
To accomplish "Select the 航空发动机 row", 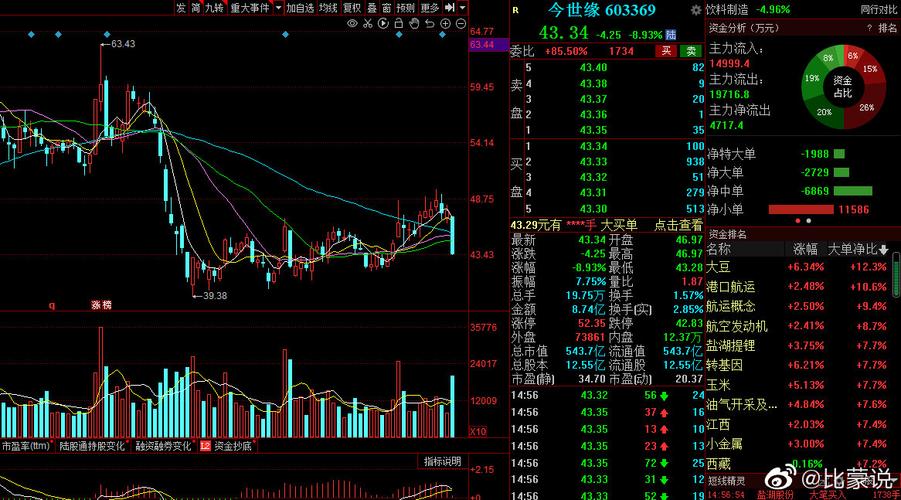I will (798, 326).
